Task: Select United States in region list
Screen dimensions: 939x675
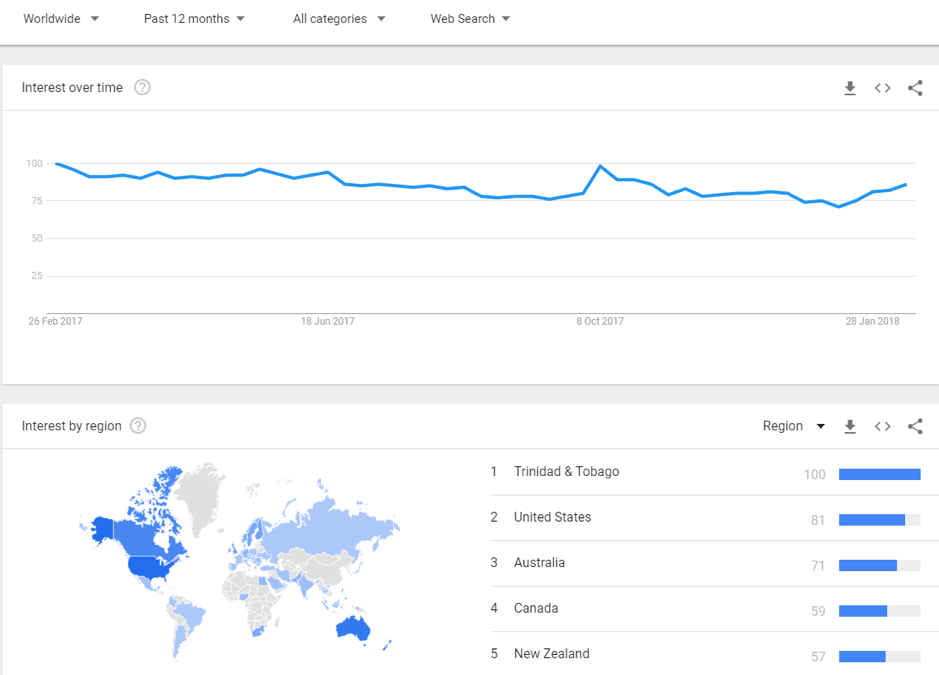Action: pos(552,517)
